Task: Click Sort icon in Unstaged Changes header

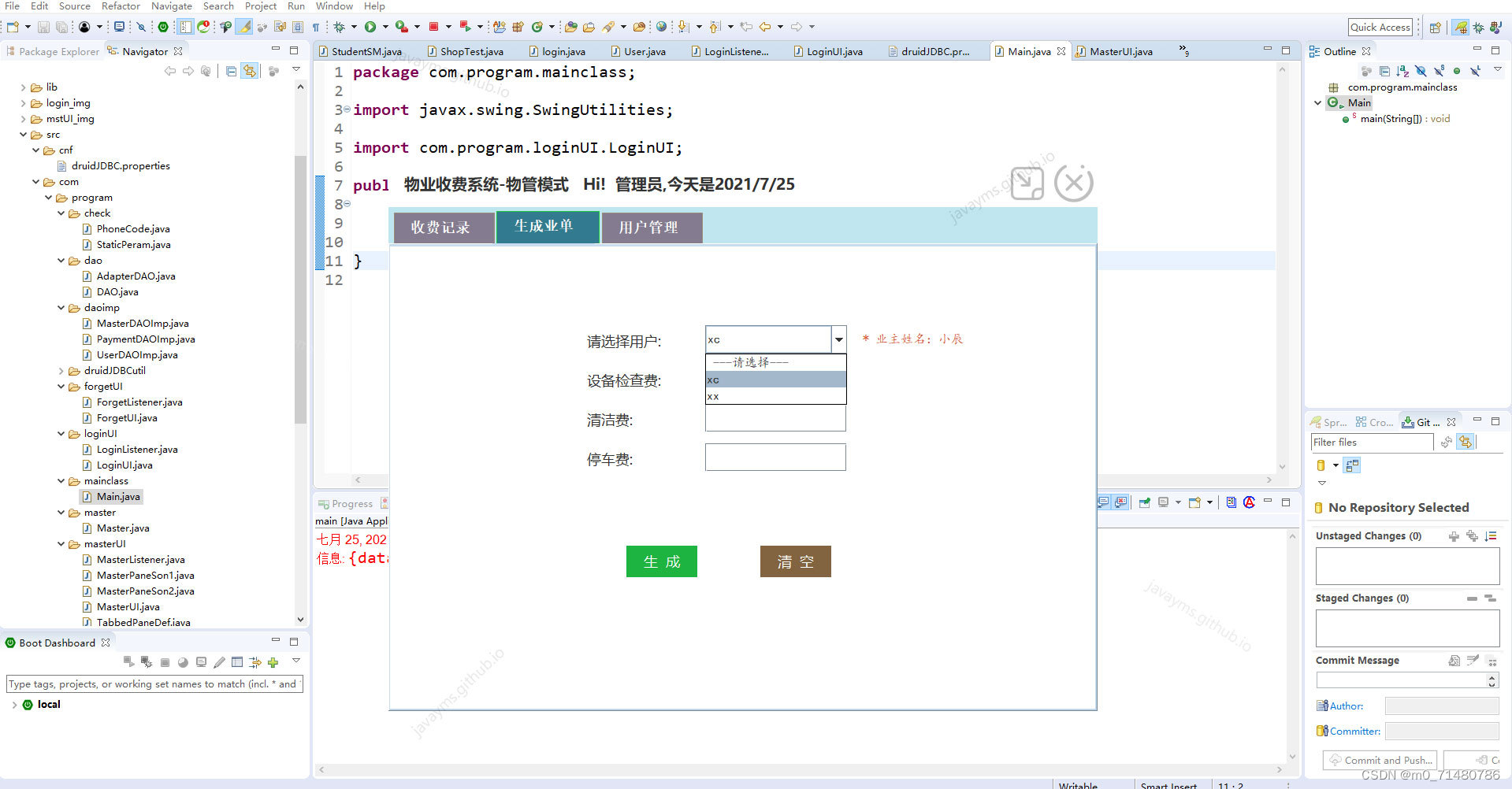Action: [x=1490, y=535]
